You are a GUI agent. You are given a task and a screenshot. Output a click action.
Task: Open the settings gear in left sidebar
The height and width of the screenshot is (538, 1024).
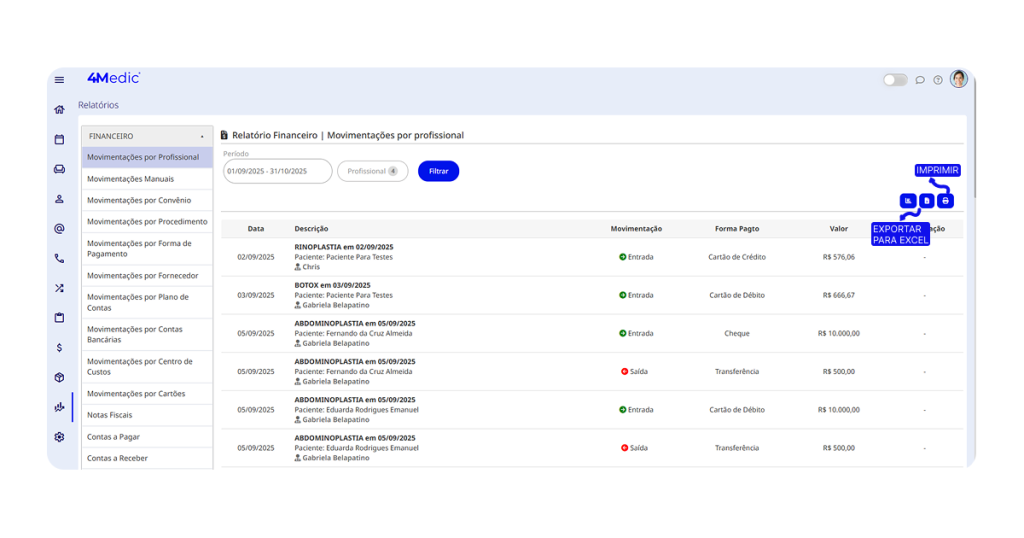59,437
